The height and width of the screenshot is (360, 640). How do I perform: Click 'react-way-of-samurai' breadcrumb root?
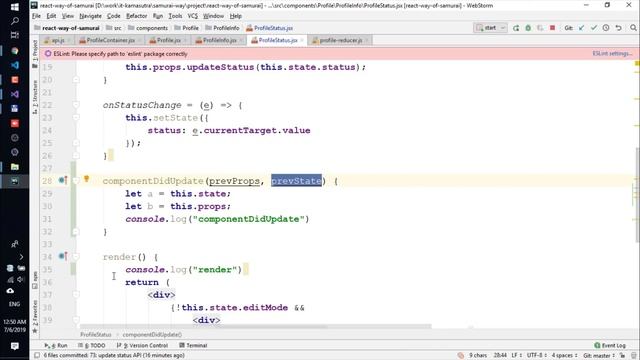pos(71,28)
